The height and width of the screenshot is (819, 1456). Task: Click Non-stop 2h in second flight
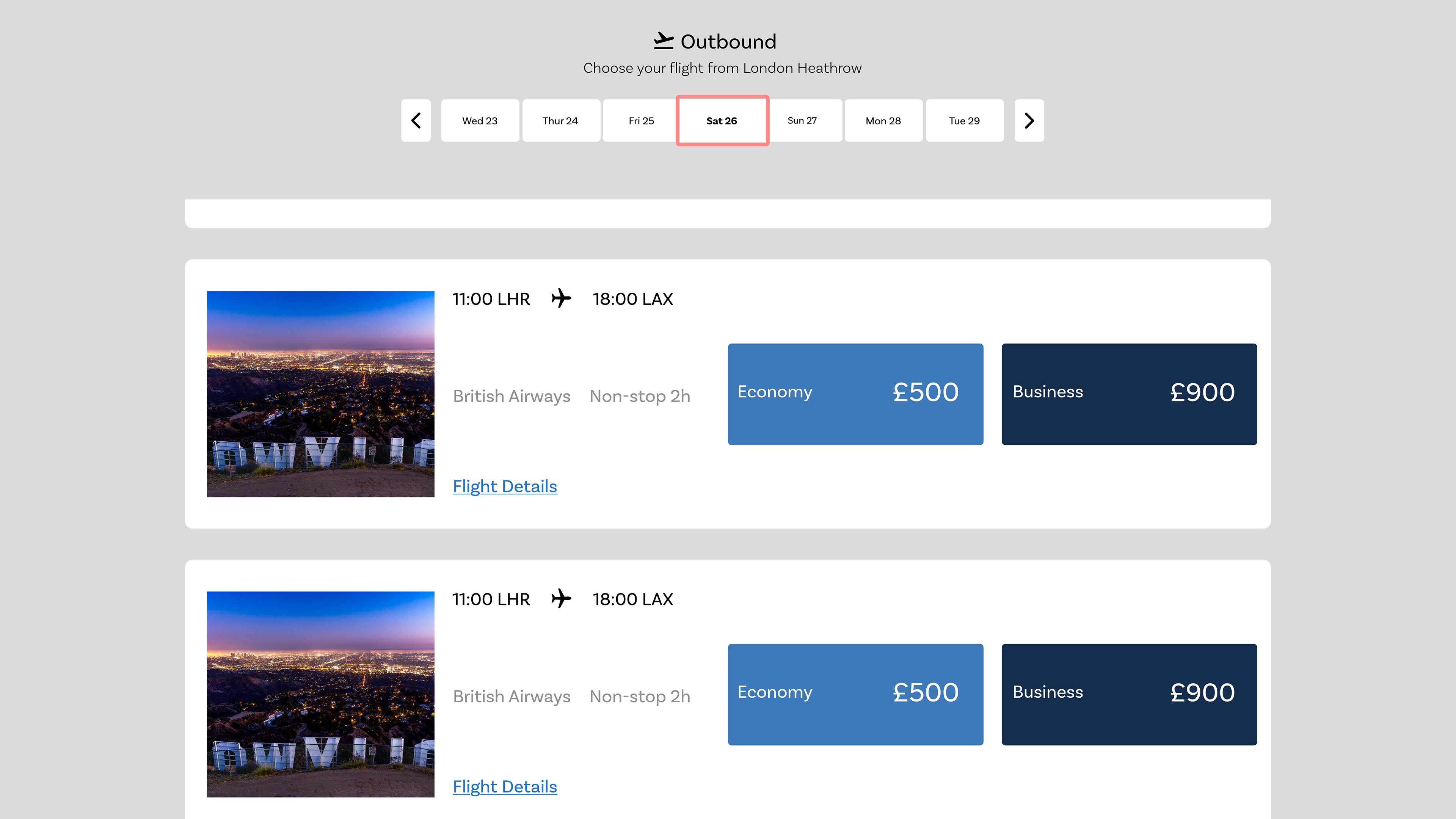[x=640, y=696]
